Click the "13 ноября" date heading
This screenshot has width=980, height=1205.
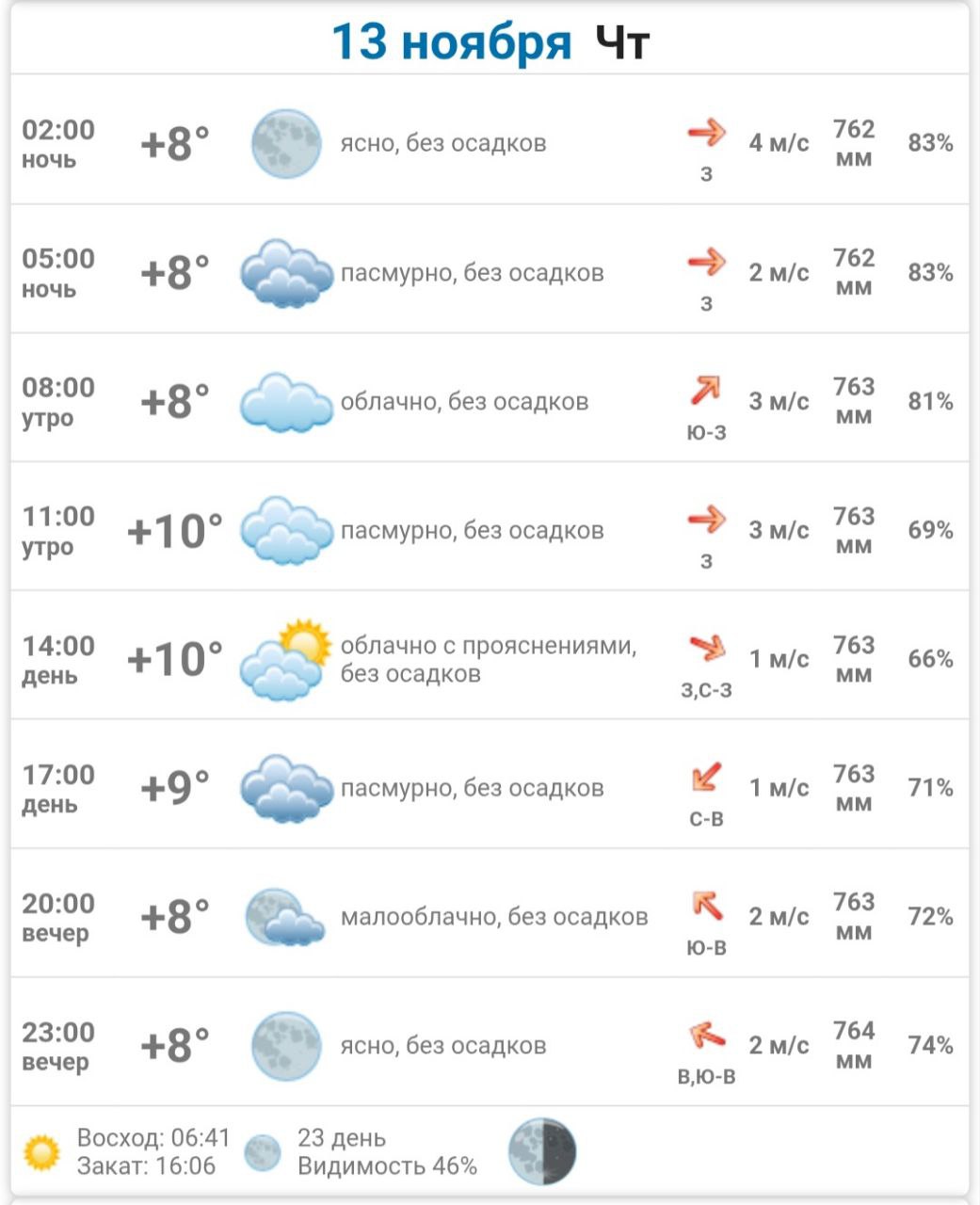[451, 42]
